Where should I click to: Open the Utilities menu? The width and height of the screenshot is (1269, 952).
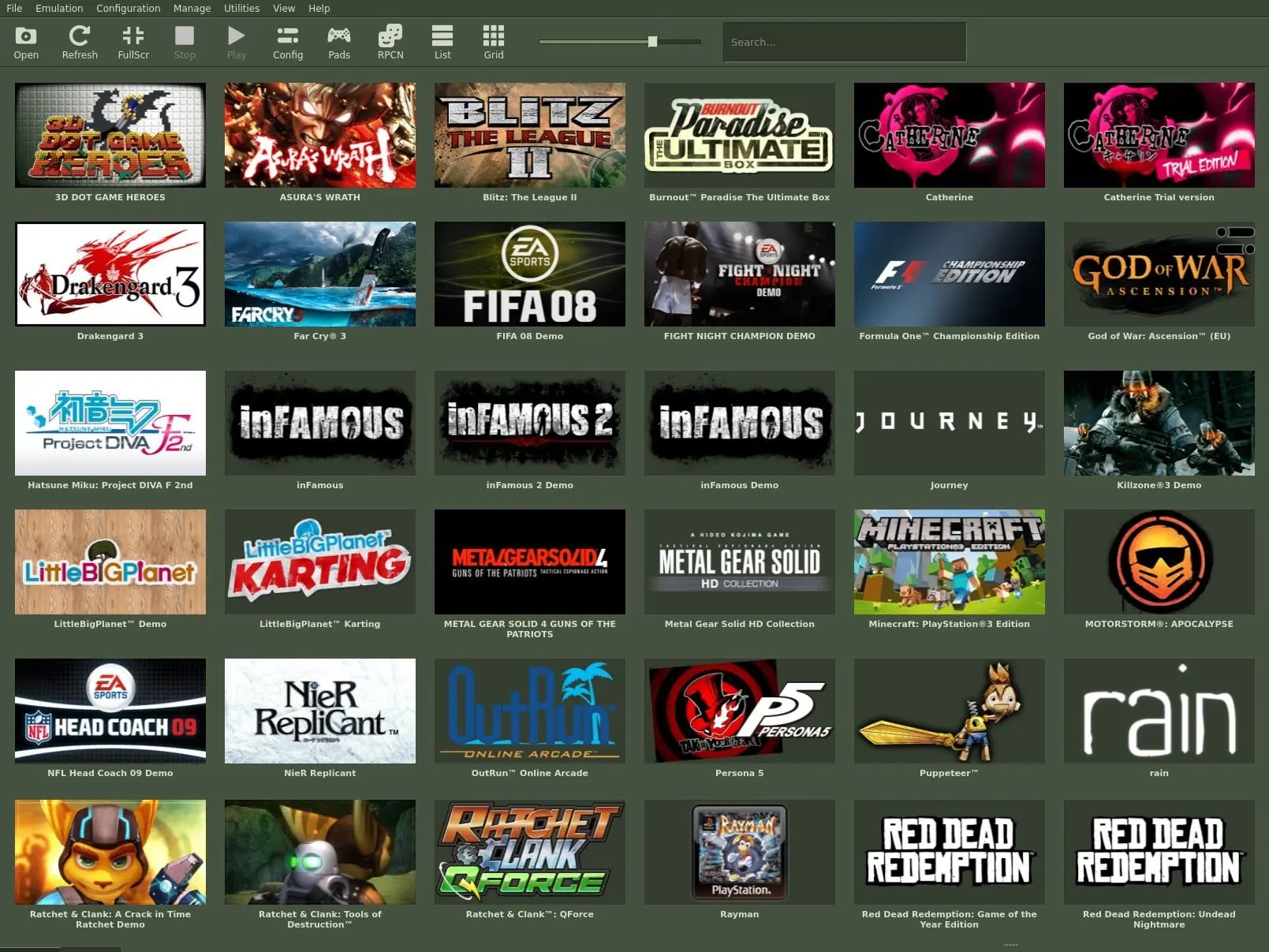[x=241, y=8]
